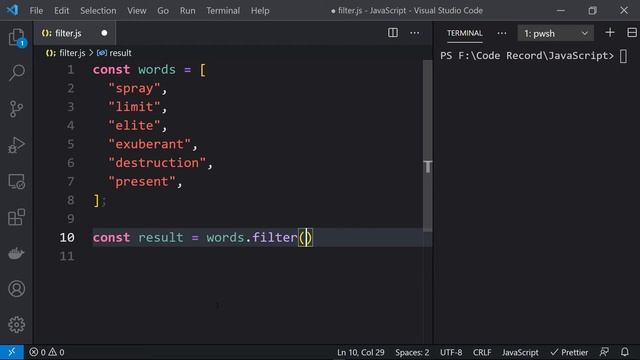Select the pwsh terminal dropdown

[x=556, y=33]
